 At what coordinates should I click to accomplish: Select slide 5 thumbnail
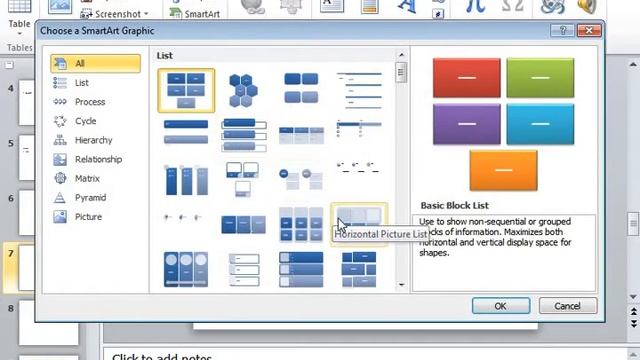(27, 158)
